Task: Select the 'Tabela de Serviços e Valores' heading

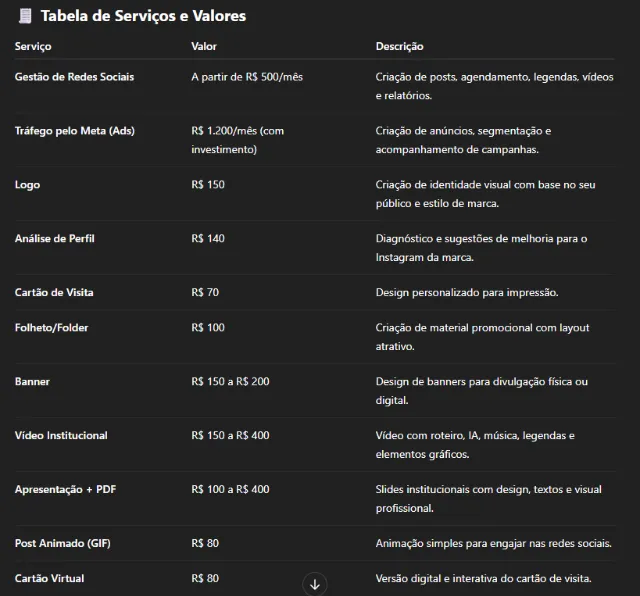Action: (x=143, y=16)
